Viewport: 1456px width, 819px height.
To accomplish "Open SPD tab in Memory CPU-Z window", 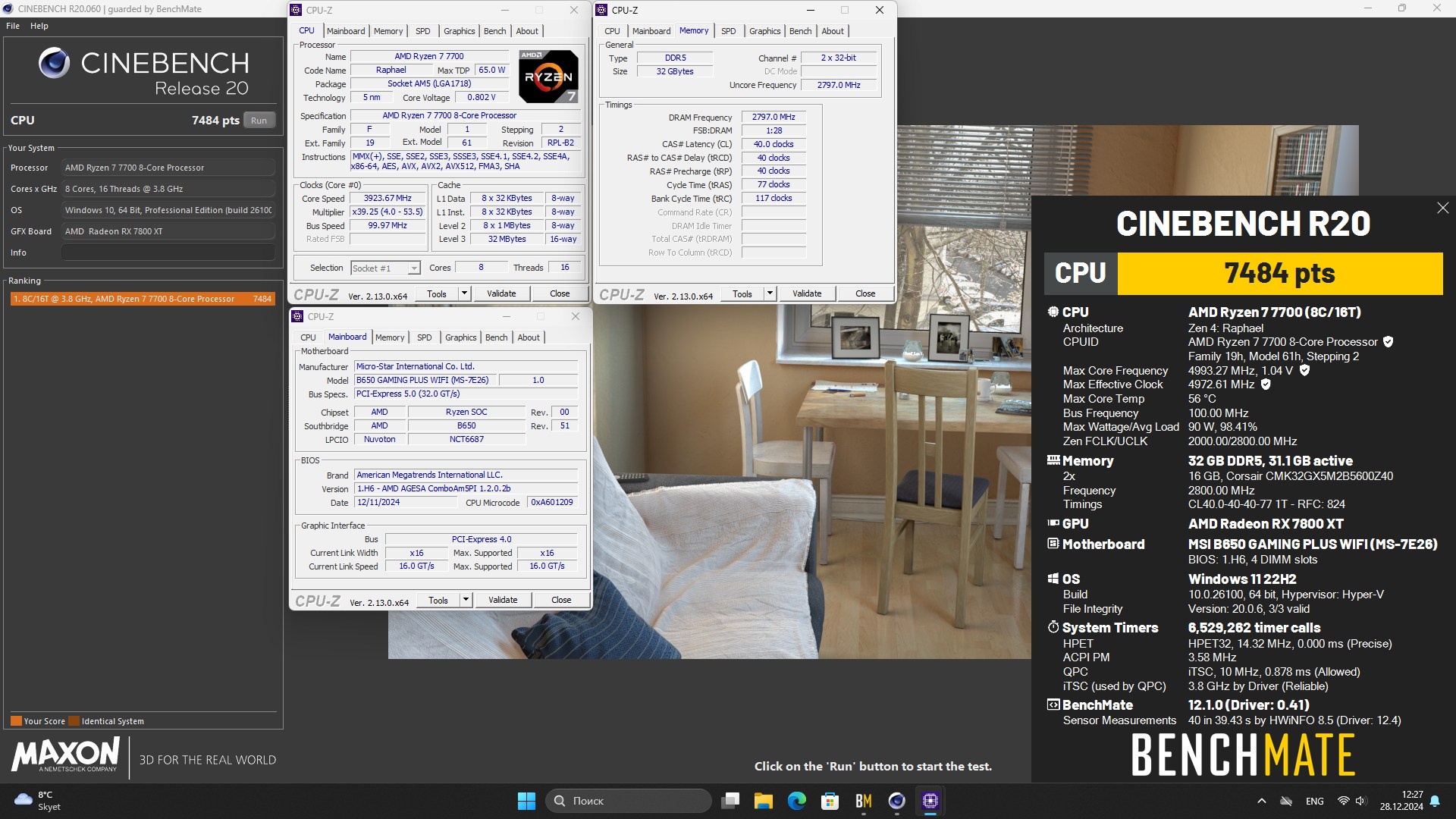I will click(729, 31).
